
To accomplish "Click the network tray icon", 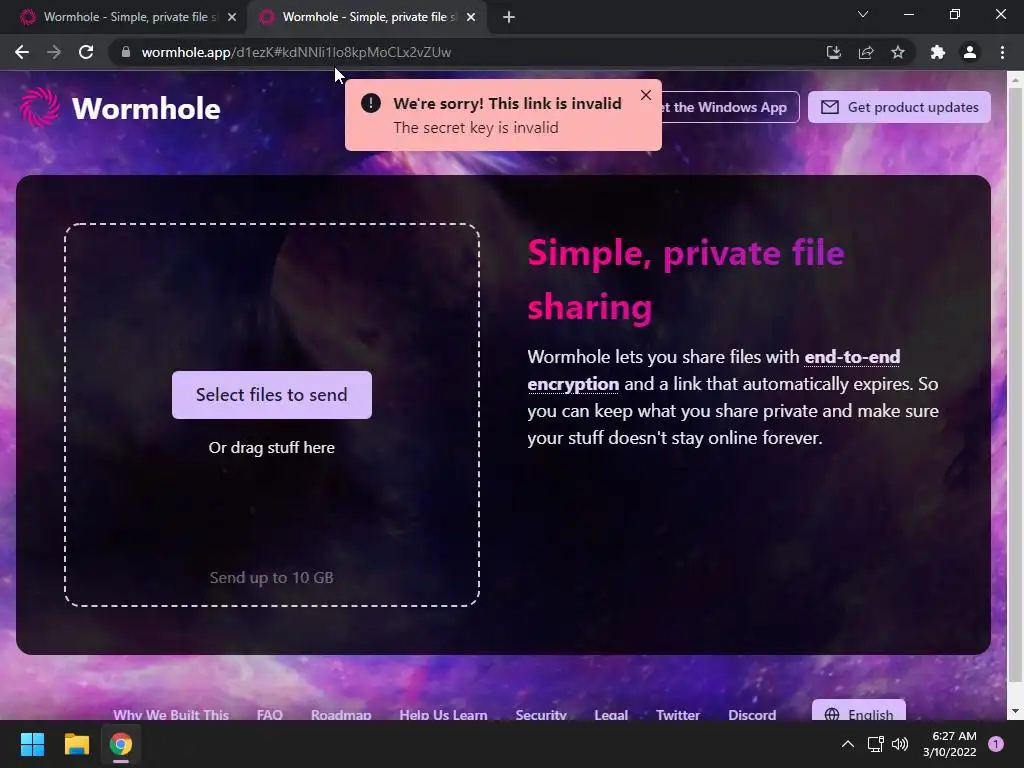I will 875,744.
